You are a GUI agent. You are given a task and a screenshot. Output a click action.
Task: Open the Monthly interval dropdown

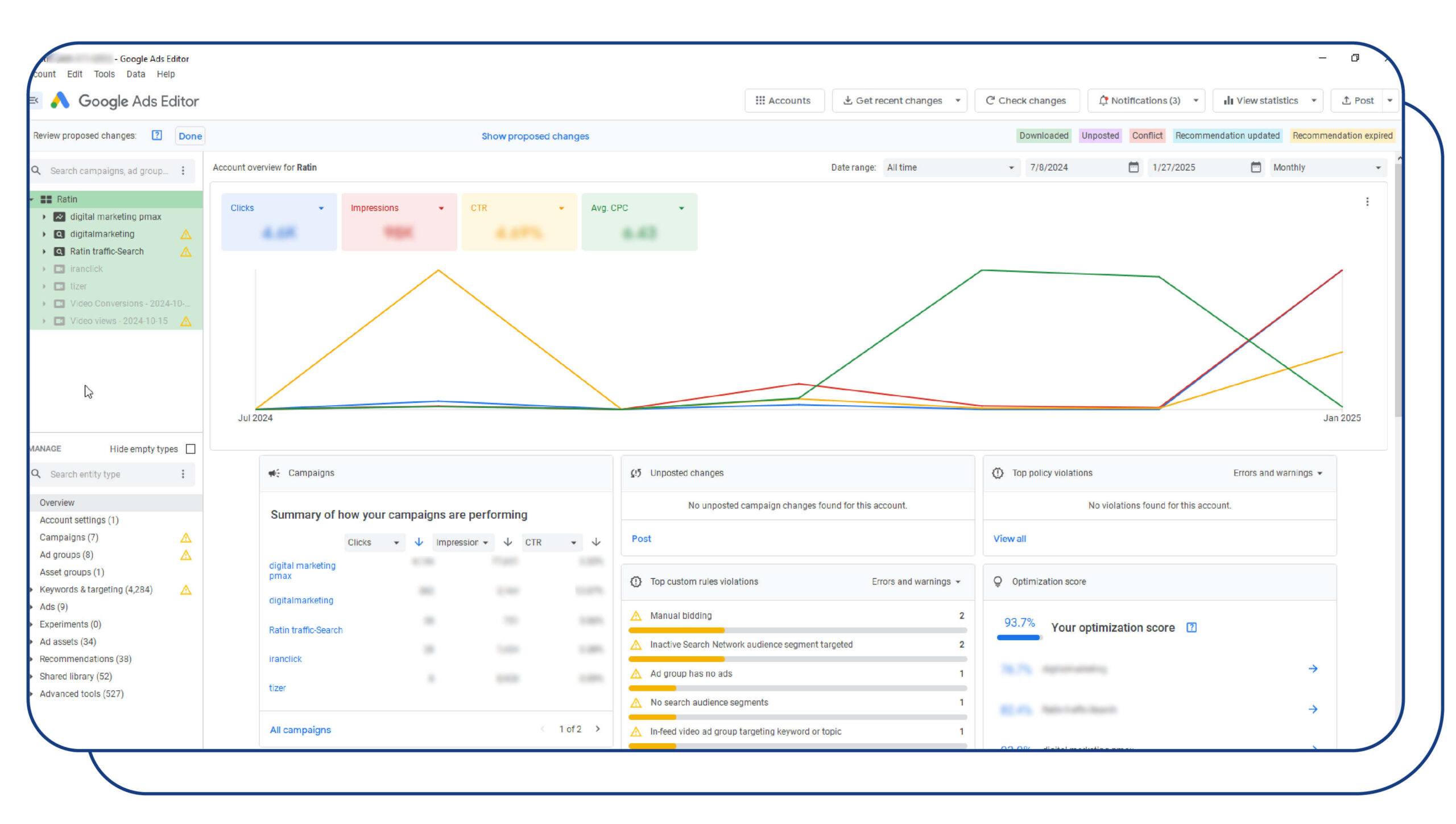click(1327, 167)
